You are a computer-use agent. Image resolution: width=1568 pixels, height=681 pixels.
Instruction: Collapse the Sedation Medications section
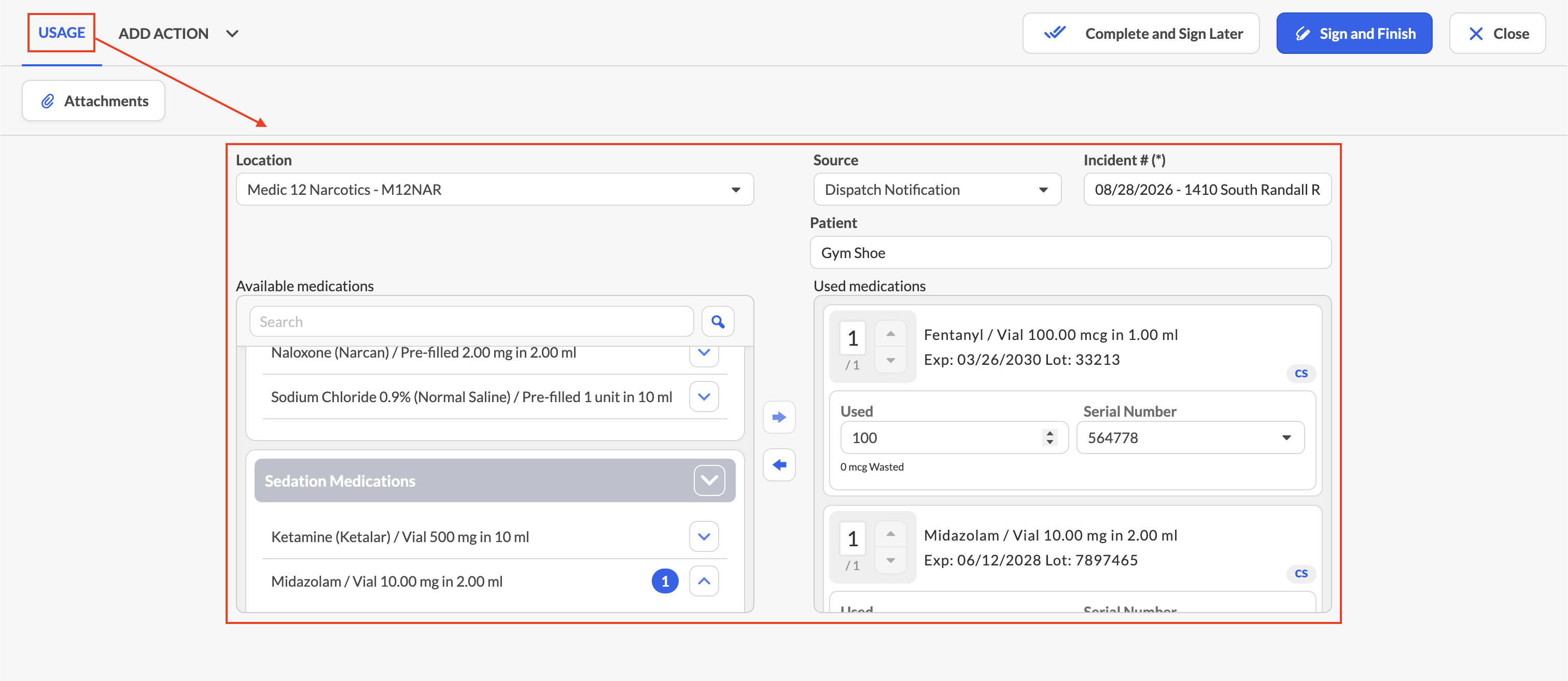[708, 480]
